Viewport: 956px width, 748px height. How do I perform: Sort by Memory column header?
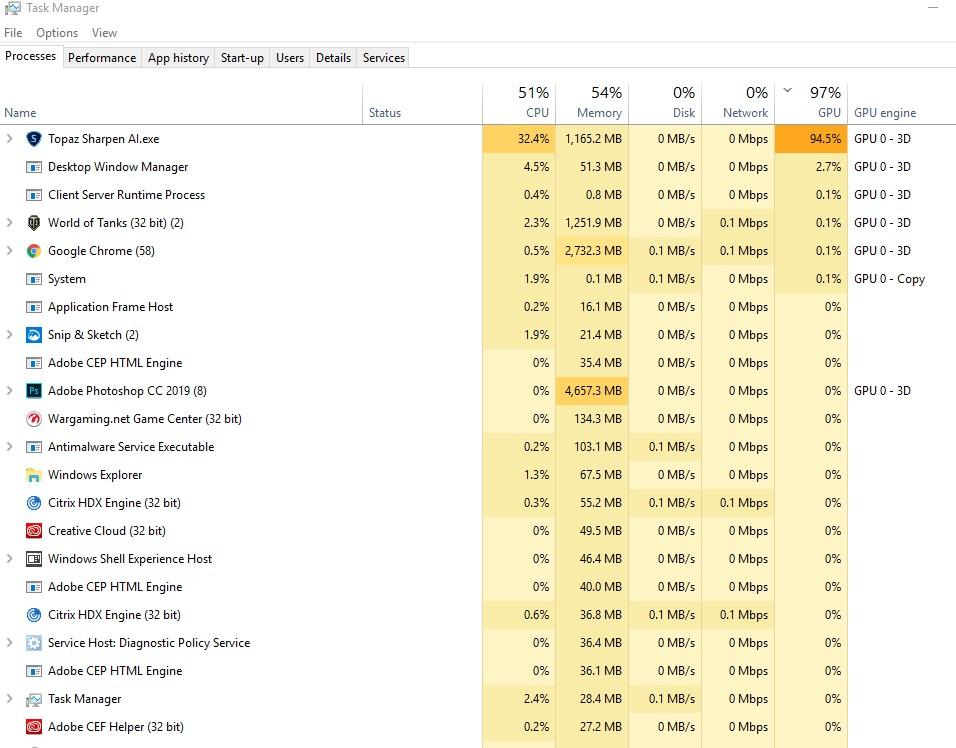(592, 104)
